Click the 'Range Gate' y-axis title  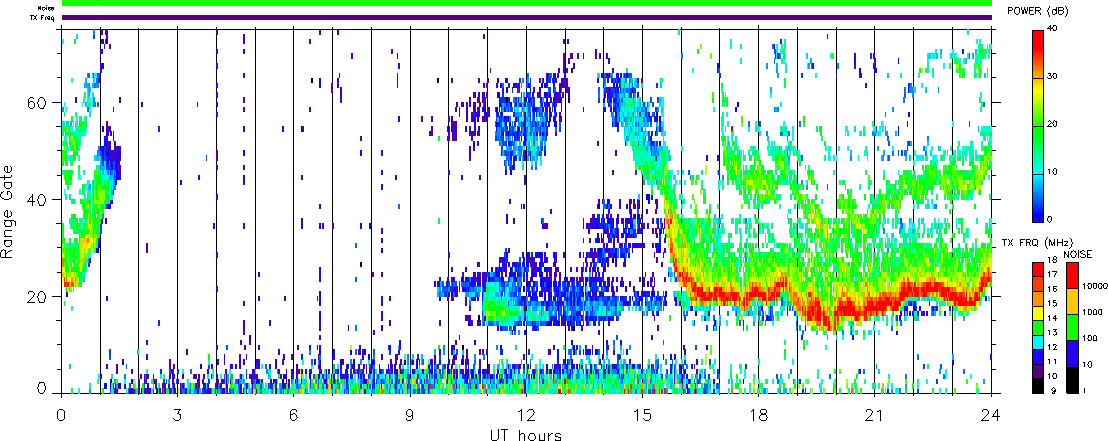tap(8, 212)
